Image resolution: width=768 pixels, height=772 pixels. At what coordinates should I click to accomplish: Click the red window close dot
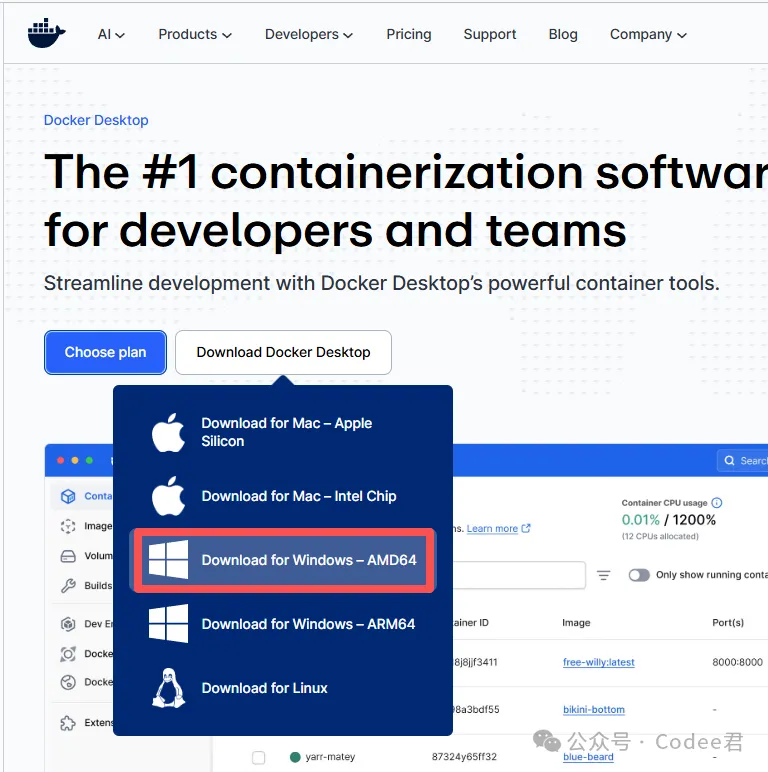(61, 460)
